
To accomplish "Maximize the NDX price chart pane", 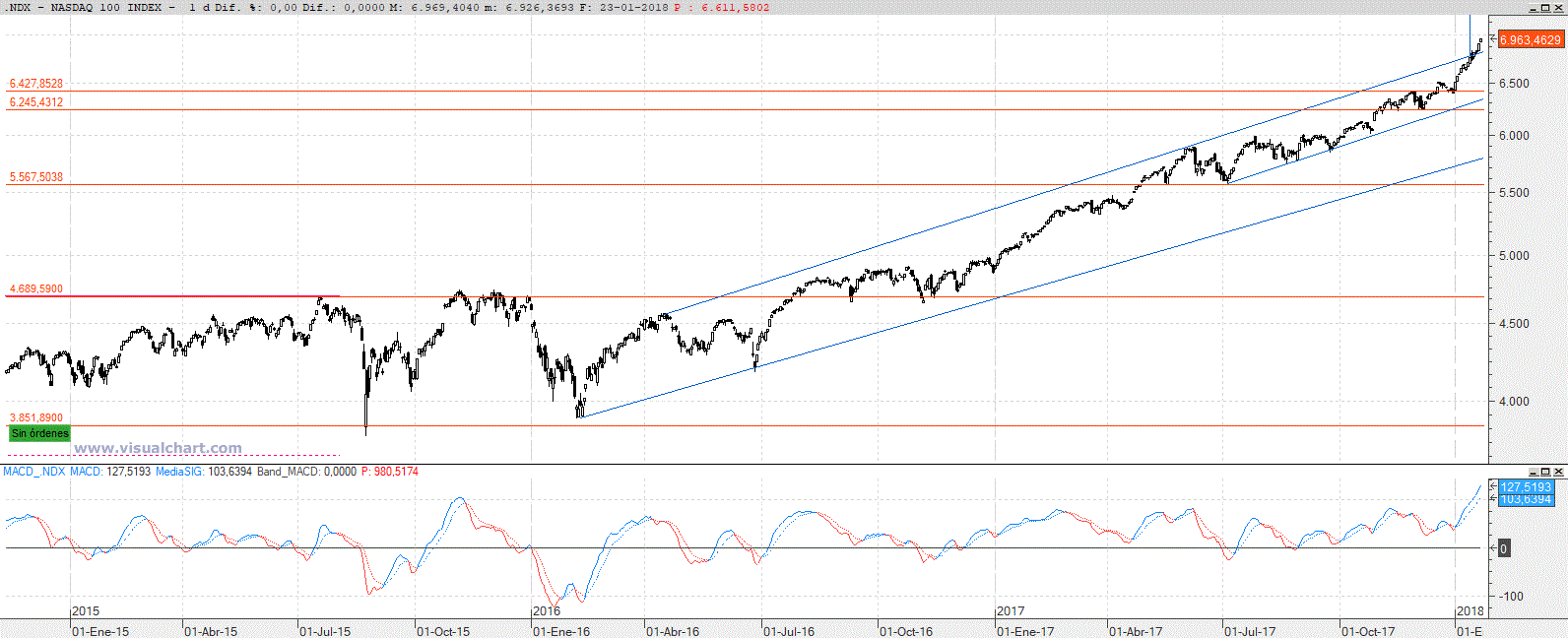I will [1545, 8].
